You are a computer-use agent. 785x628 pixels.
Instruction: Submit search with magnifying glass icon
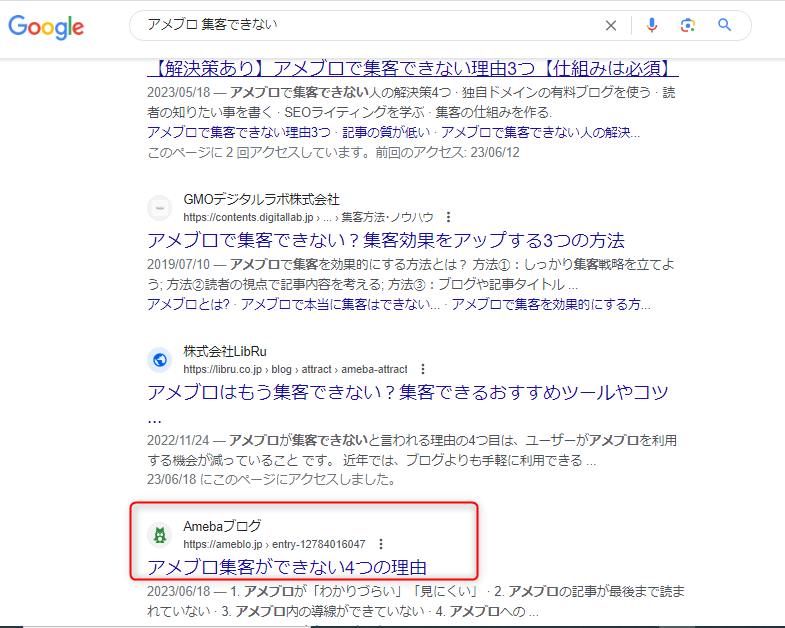(x=724, y=25)
